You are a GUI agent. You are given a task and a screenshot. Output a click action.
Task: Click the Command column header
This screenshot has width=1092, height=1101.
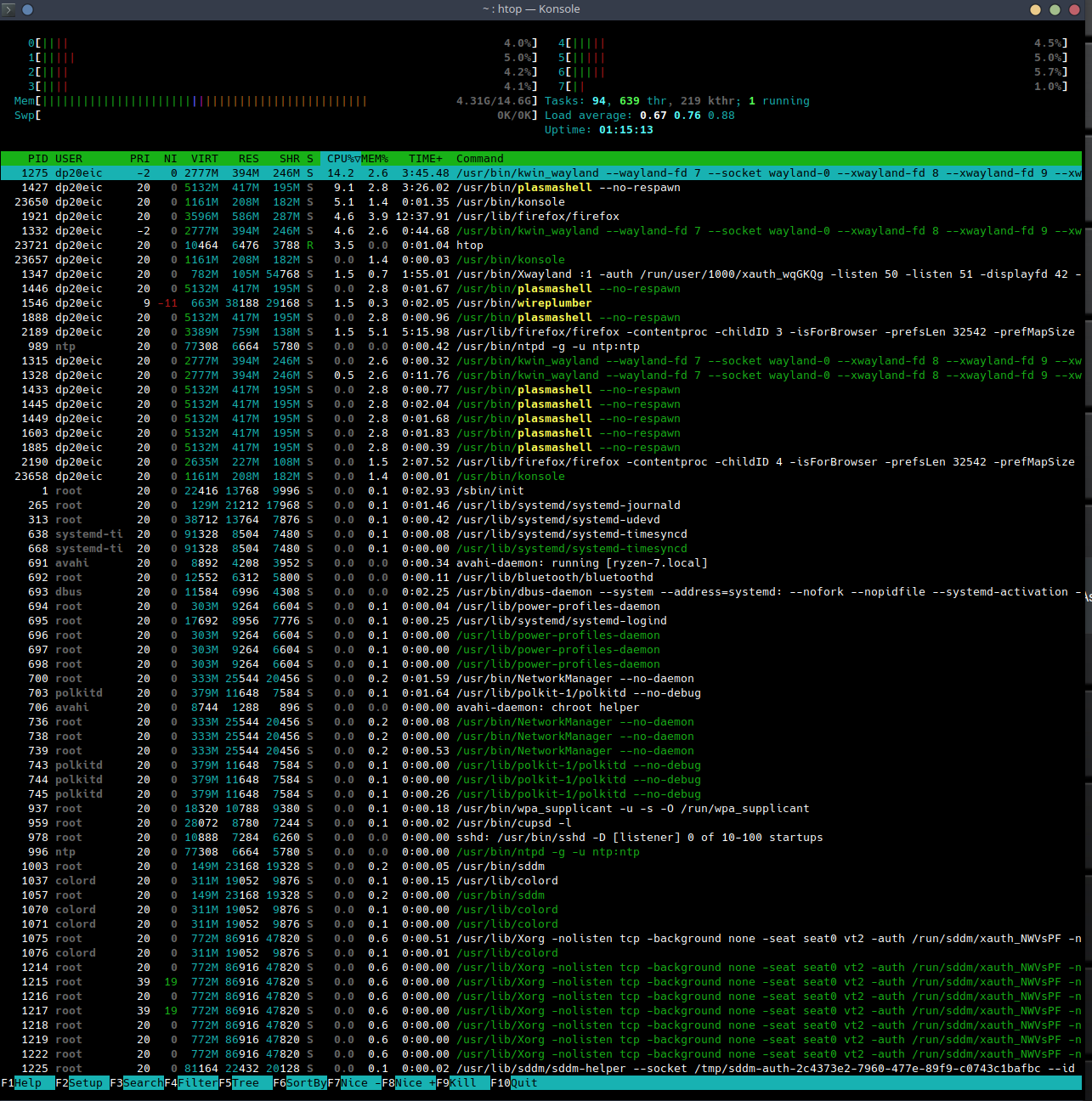(480, 159)
